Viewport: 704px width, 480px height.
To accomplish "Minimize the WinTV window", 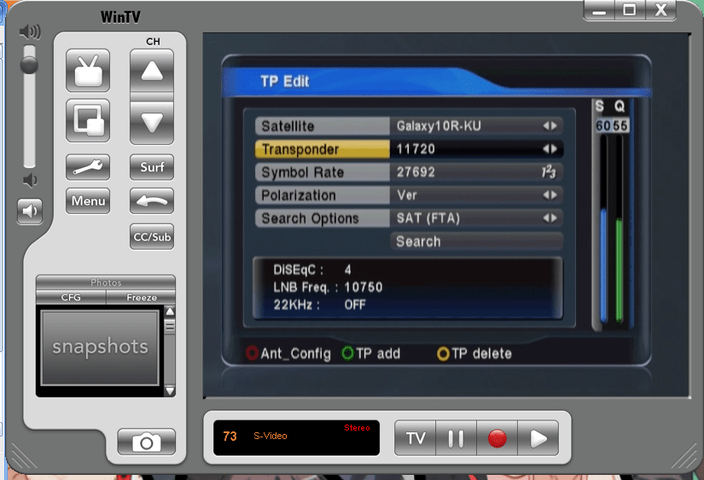I will [599, 10].
